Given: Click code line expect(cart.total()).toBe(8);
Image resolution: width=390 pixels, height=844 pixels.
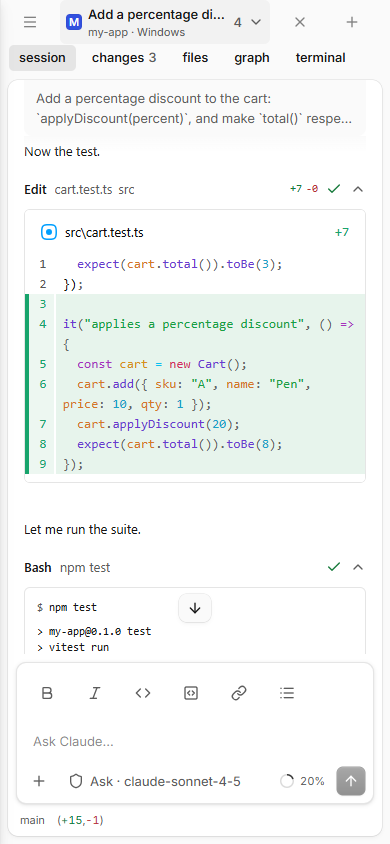Looking at the screenshot, I should click(x=180, y=444).
